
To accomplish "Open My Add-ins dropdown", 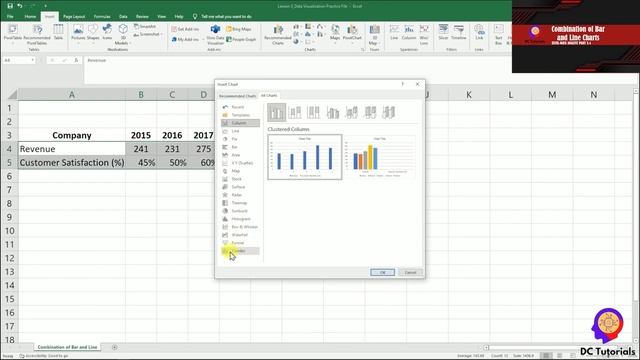I will coord(187,39).
